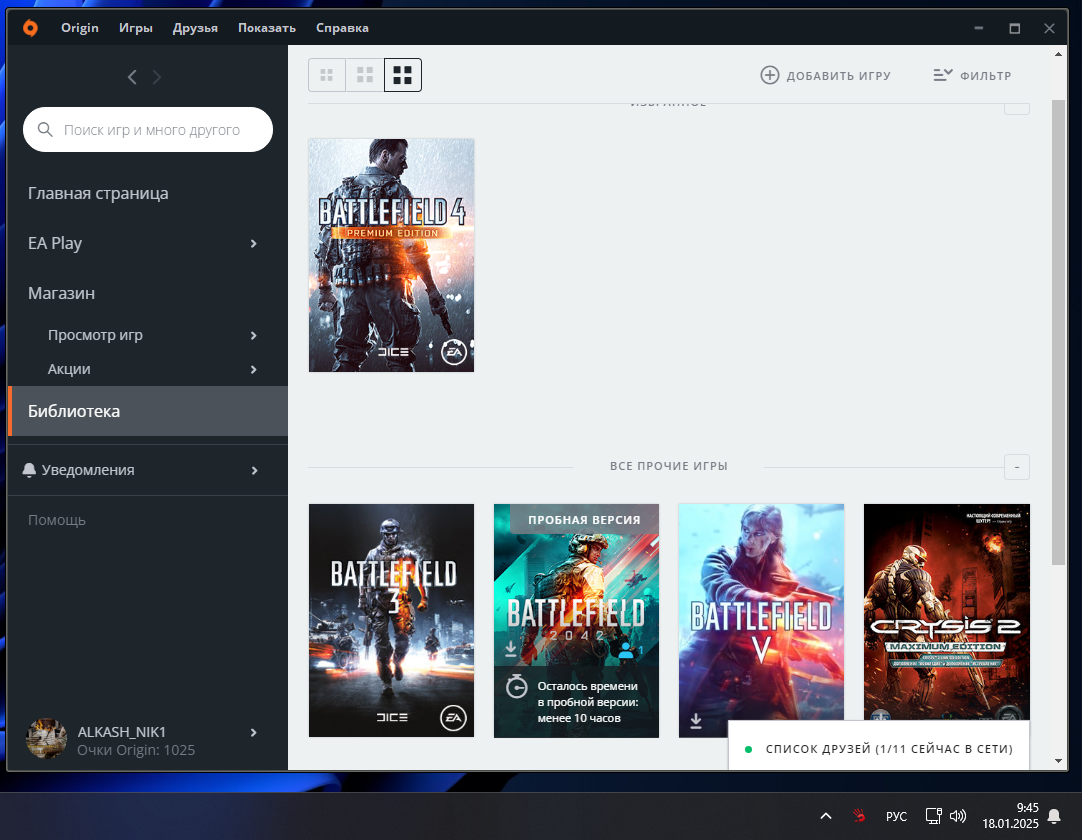1082x840 pixels.
Task: Click the search magnifier icon
Action: pos(45,129)
